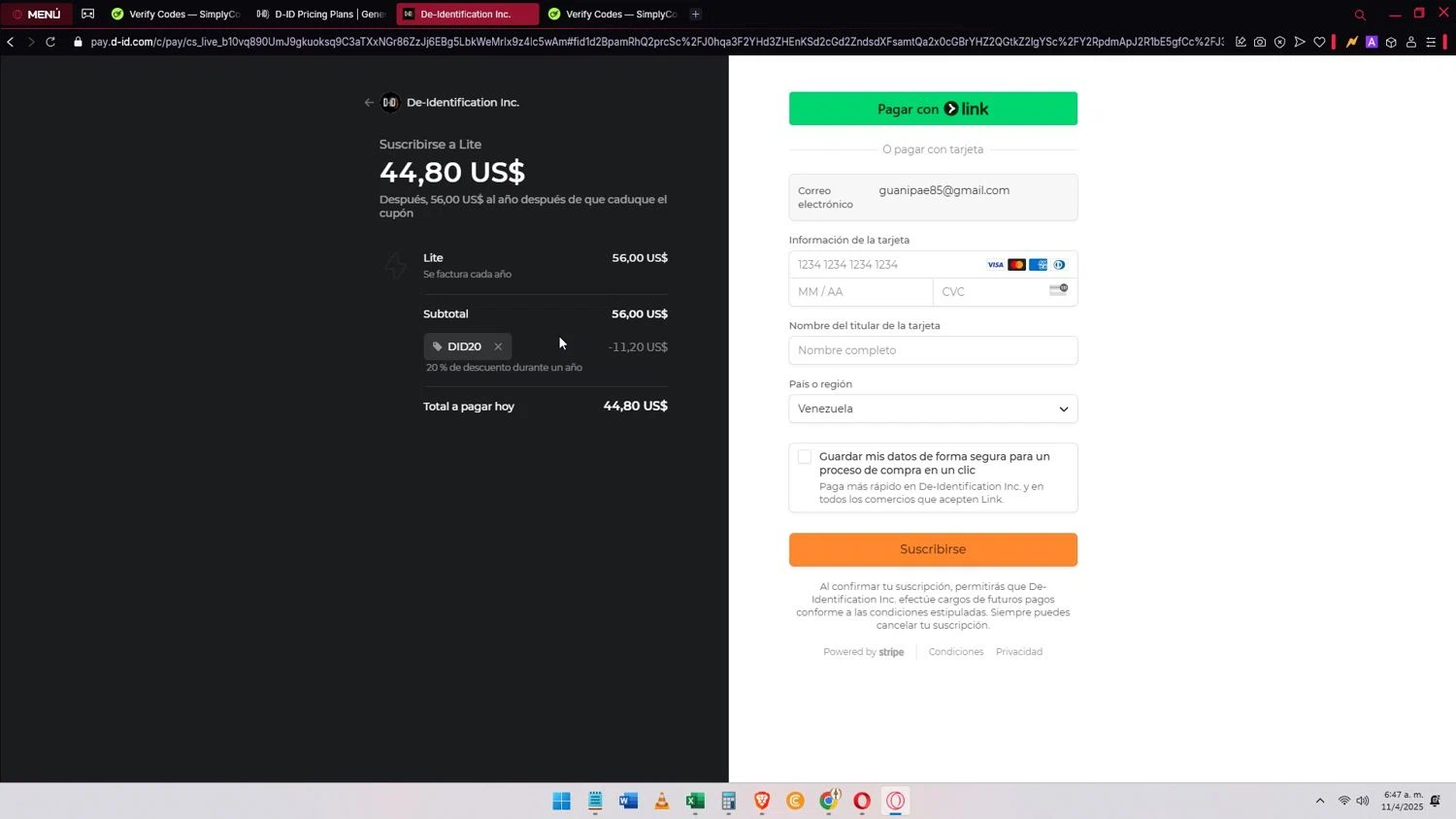Open red Opera browser from taskbar
1456x819 pixels.
pos(862,801)
